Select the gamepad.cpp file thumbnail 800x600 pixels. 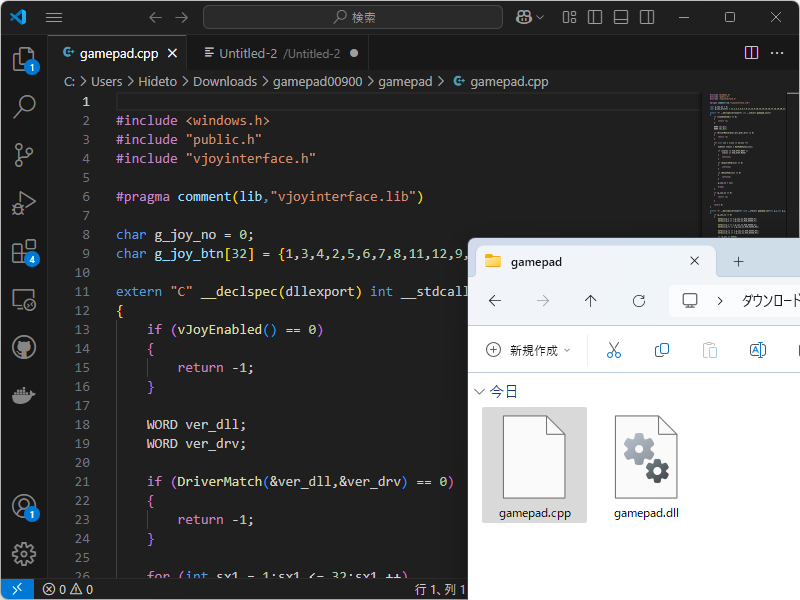[x=534, y=465]
